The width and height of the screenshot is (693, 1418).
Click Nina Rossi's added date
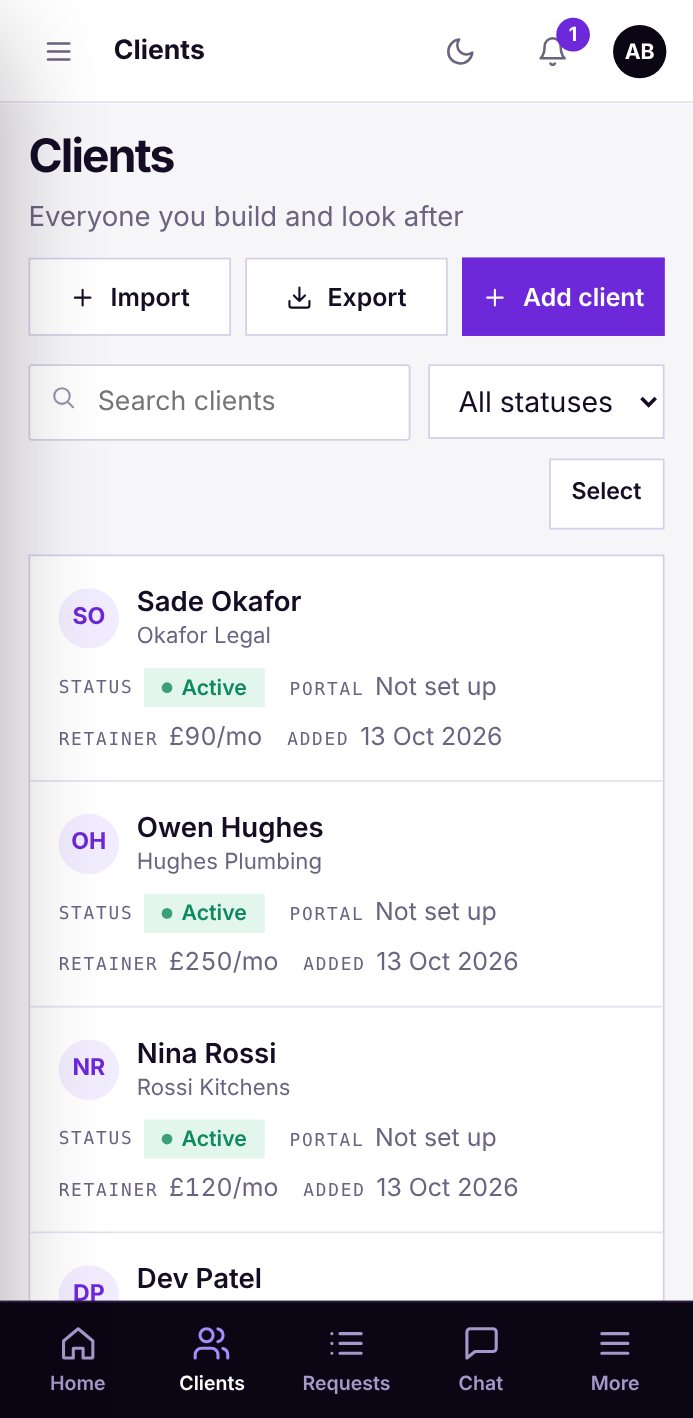coord(447,1188)
